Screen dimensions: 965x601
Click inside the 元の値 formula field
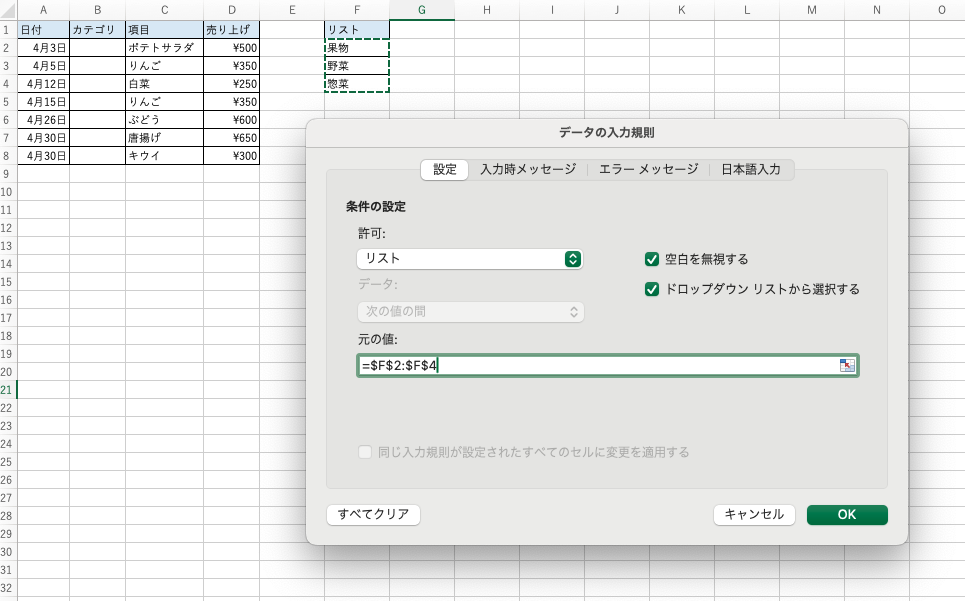(x=596, y=366)
